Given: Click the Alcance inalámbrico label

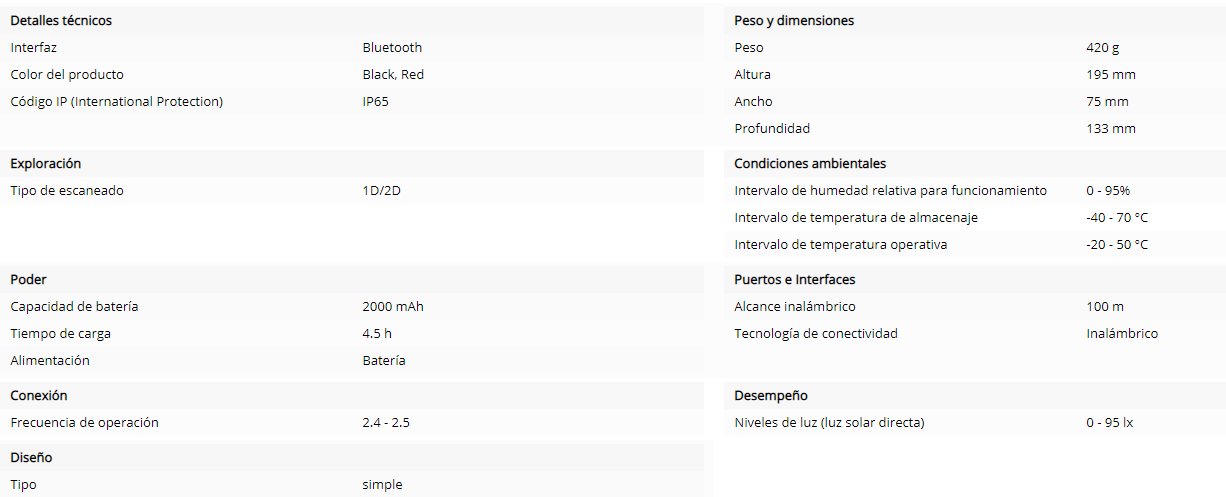Looking at the screenshot, I should [795, 306].
